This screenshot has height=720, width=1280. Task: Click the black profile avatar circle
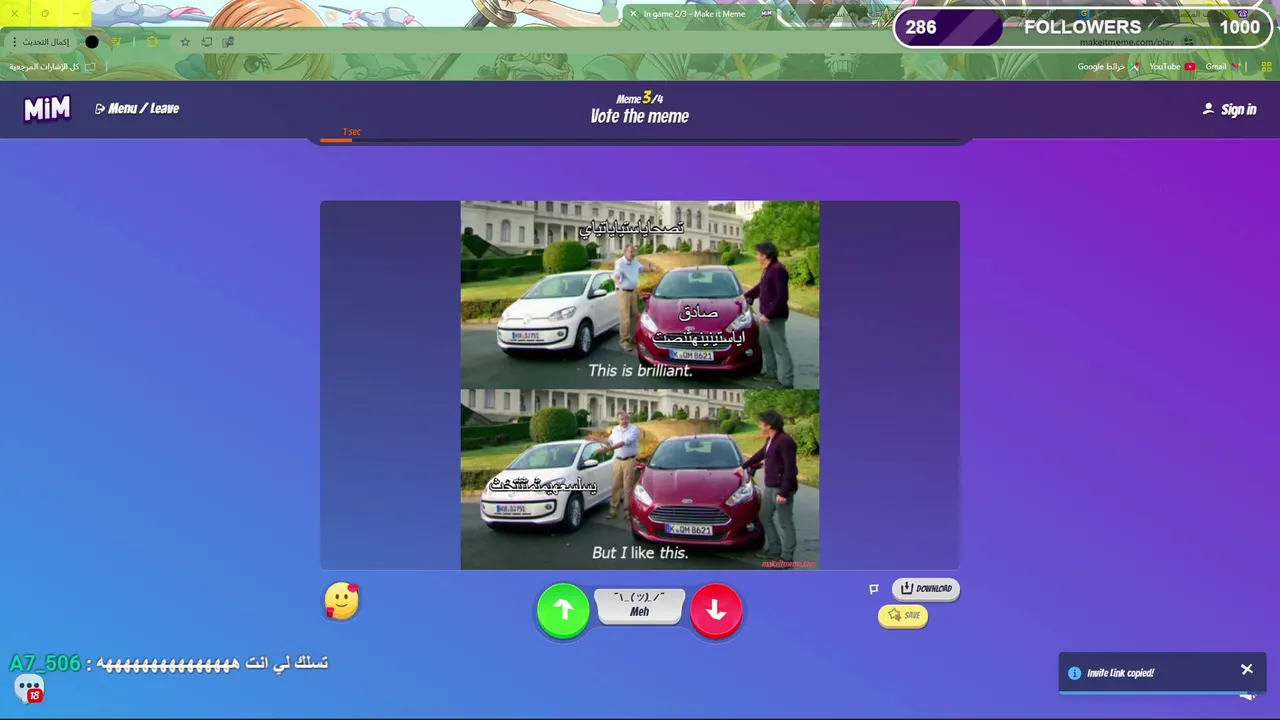pos(92,42)
